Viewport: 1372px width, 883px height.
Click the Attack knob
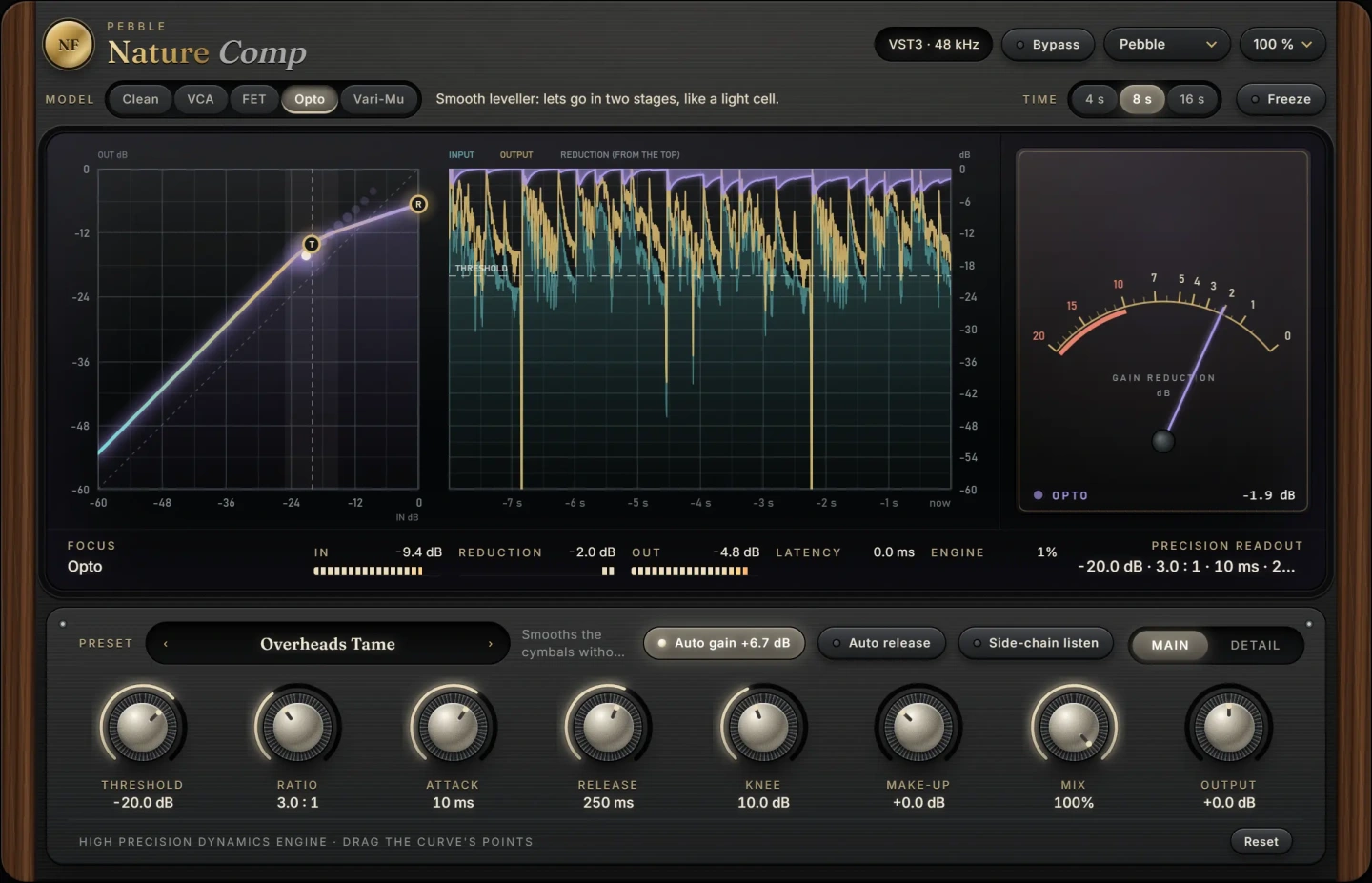(453, 728)
